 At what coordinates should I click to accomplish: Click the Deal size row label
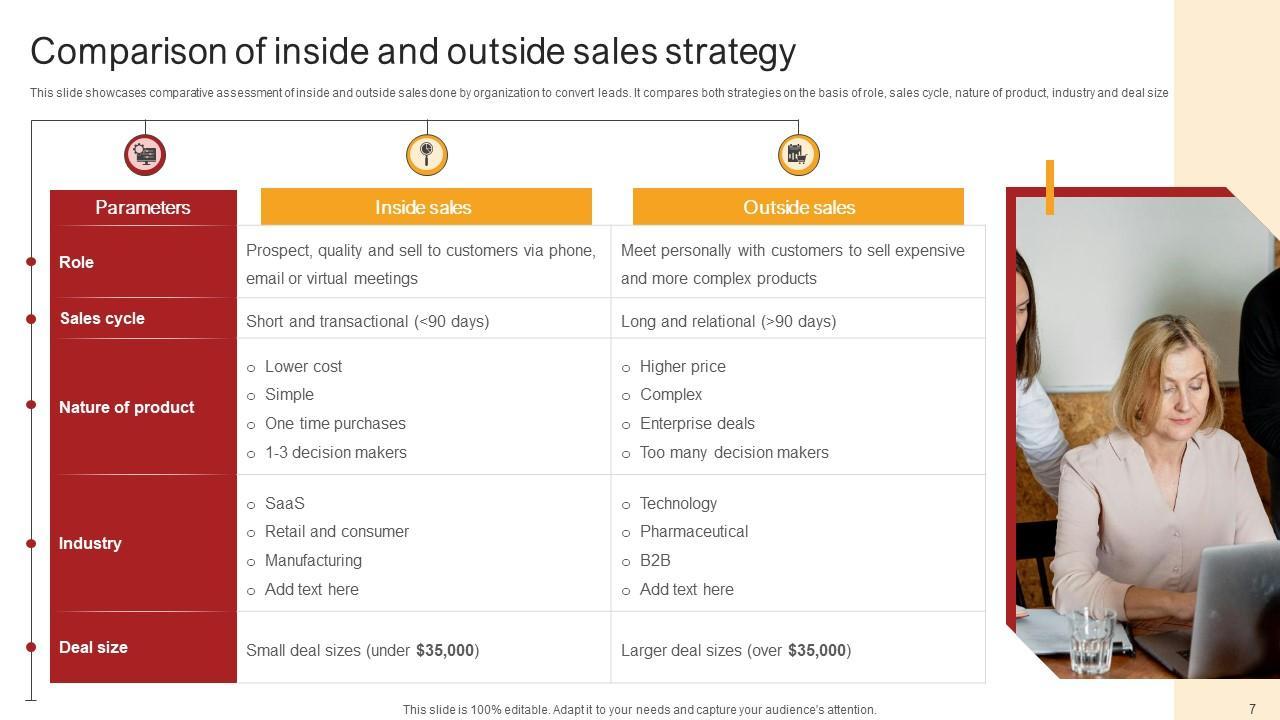click(93, 647)
